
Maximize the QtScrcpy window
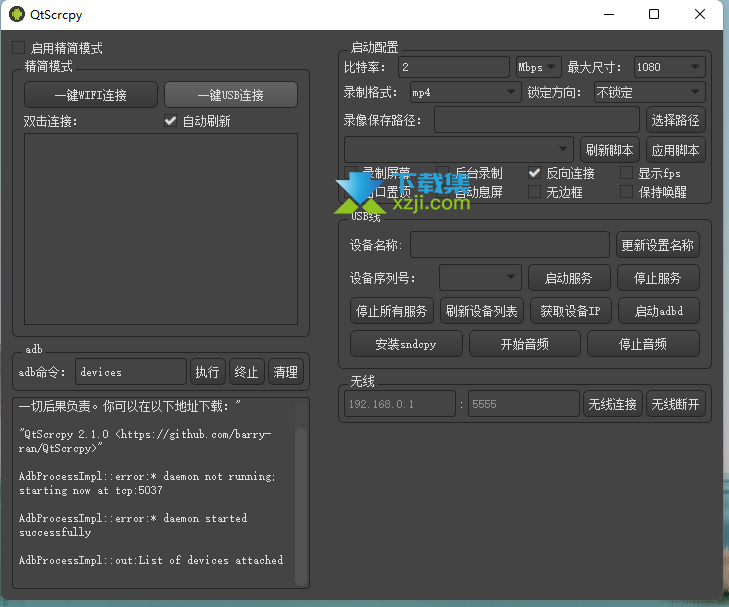(x=654, y=14)
